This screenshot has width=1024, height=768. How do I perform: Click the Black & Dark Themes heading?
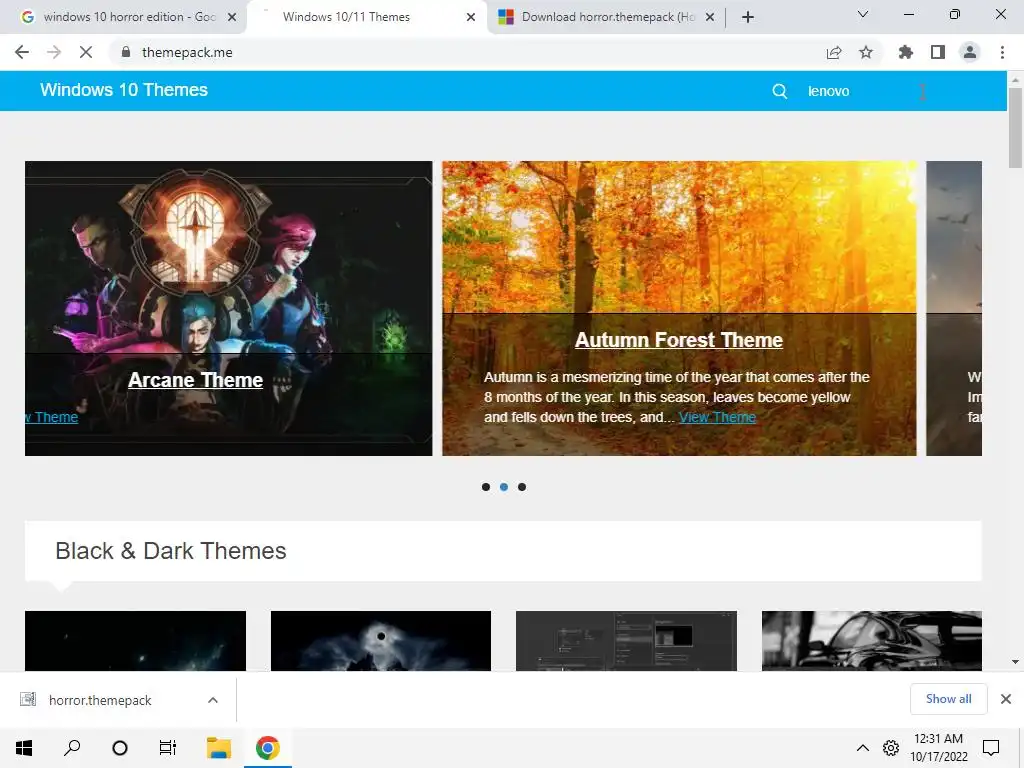click(171, 551)
